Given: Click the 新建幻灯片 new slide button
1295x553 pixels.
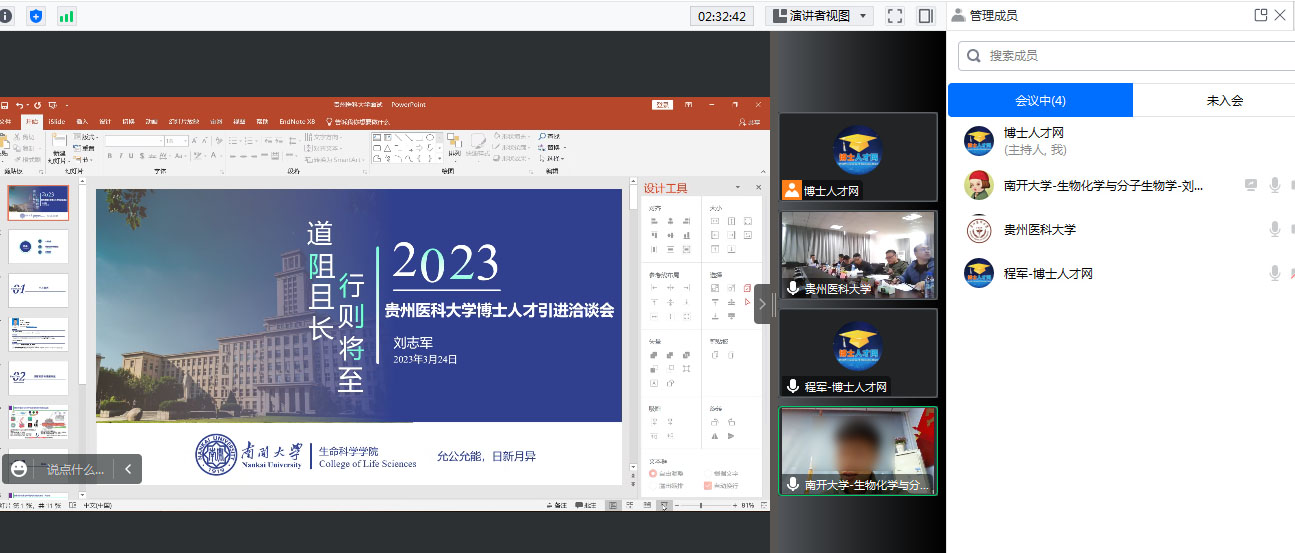Looking at the screenshot, I should coord(60,146).
